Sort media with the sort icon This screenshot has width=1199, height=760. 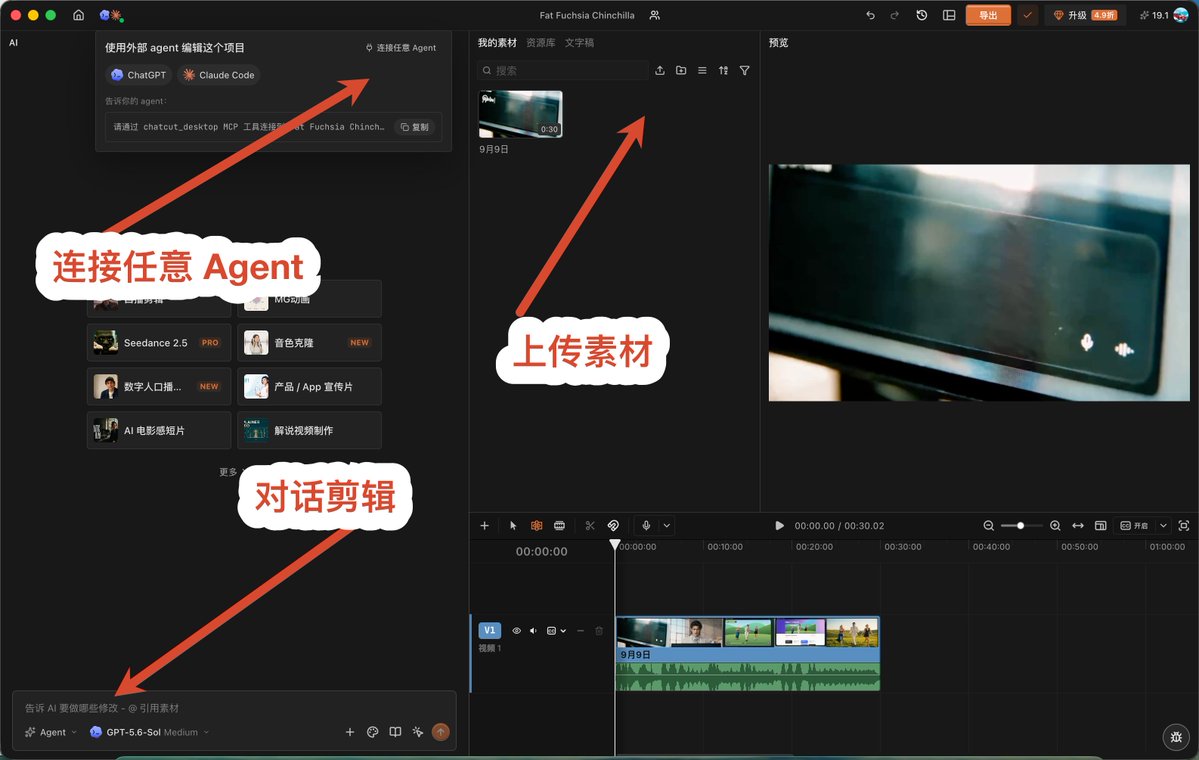click(x=723, y=70)
